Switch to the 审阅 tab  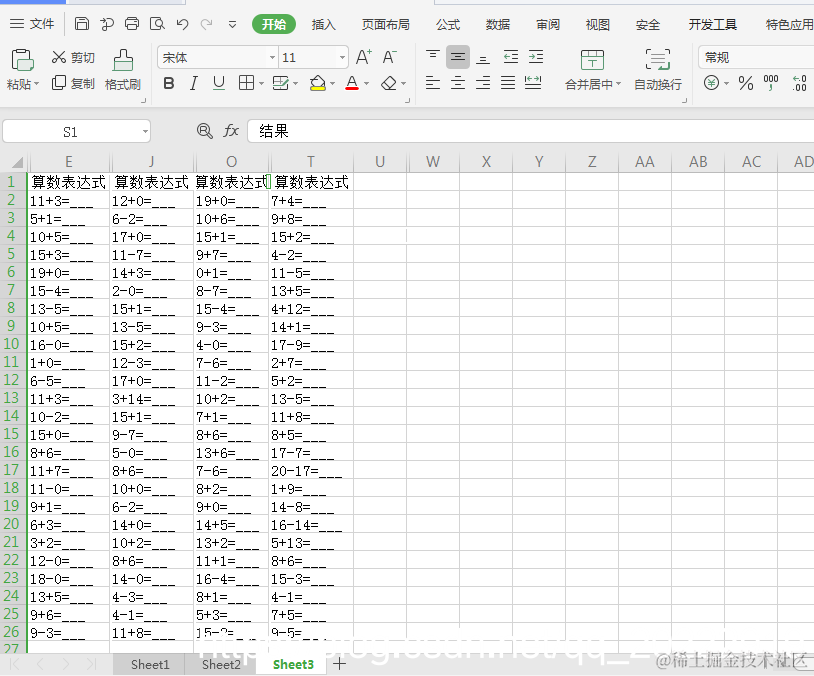tap(548, 24)
